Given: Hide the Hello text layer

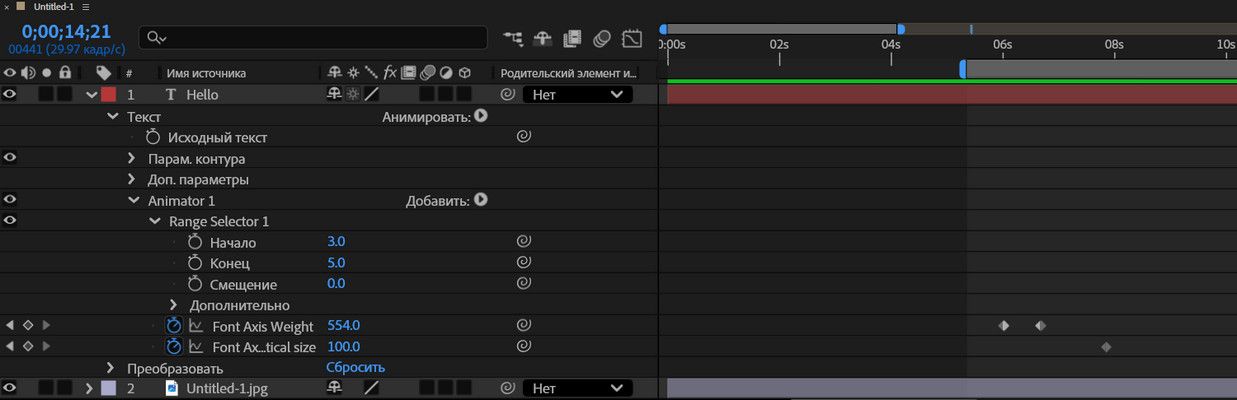Looking at the screenshot, I should click(10, 95).
